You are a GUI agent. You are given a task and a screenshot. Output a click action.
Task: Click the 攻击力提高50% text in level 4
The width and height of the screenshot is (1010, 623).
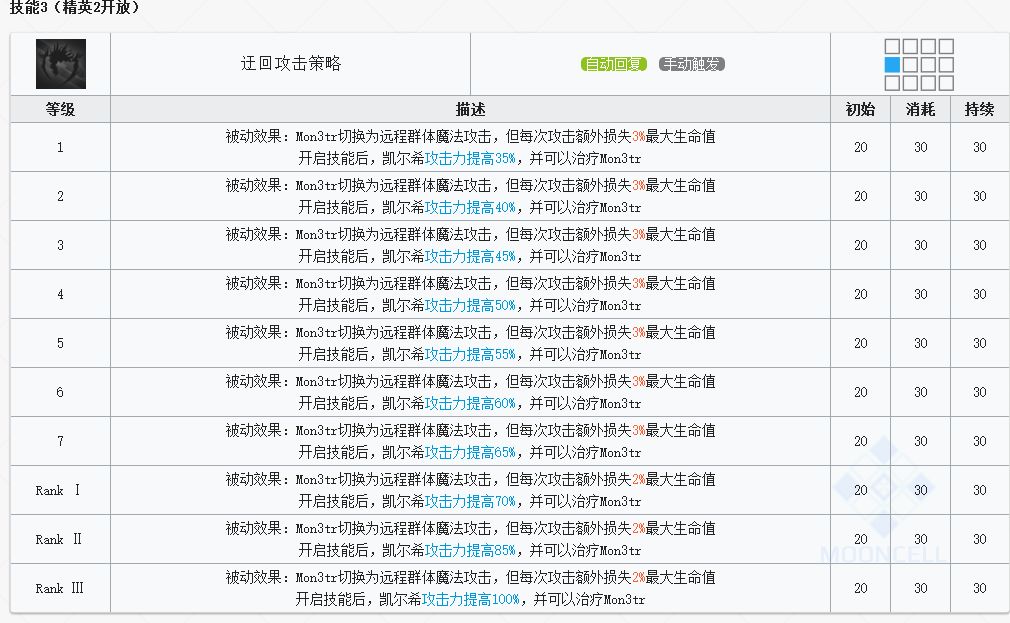click(470, 305)
